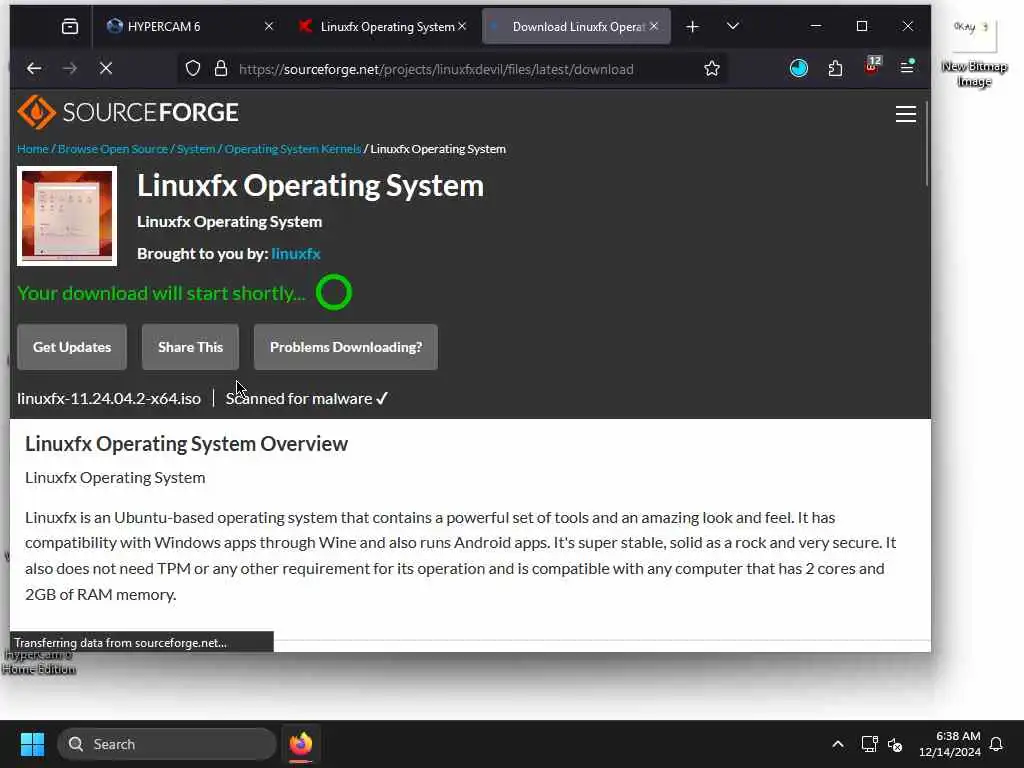Image resolution: width=1024 pixels, height=768 pixels.
Task: Show hidden system tray icons
Action: pos(837,744)
